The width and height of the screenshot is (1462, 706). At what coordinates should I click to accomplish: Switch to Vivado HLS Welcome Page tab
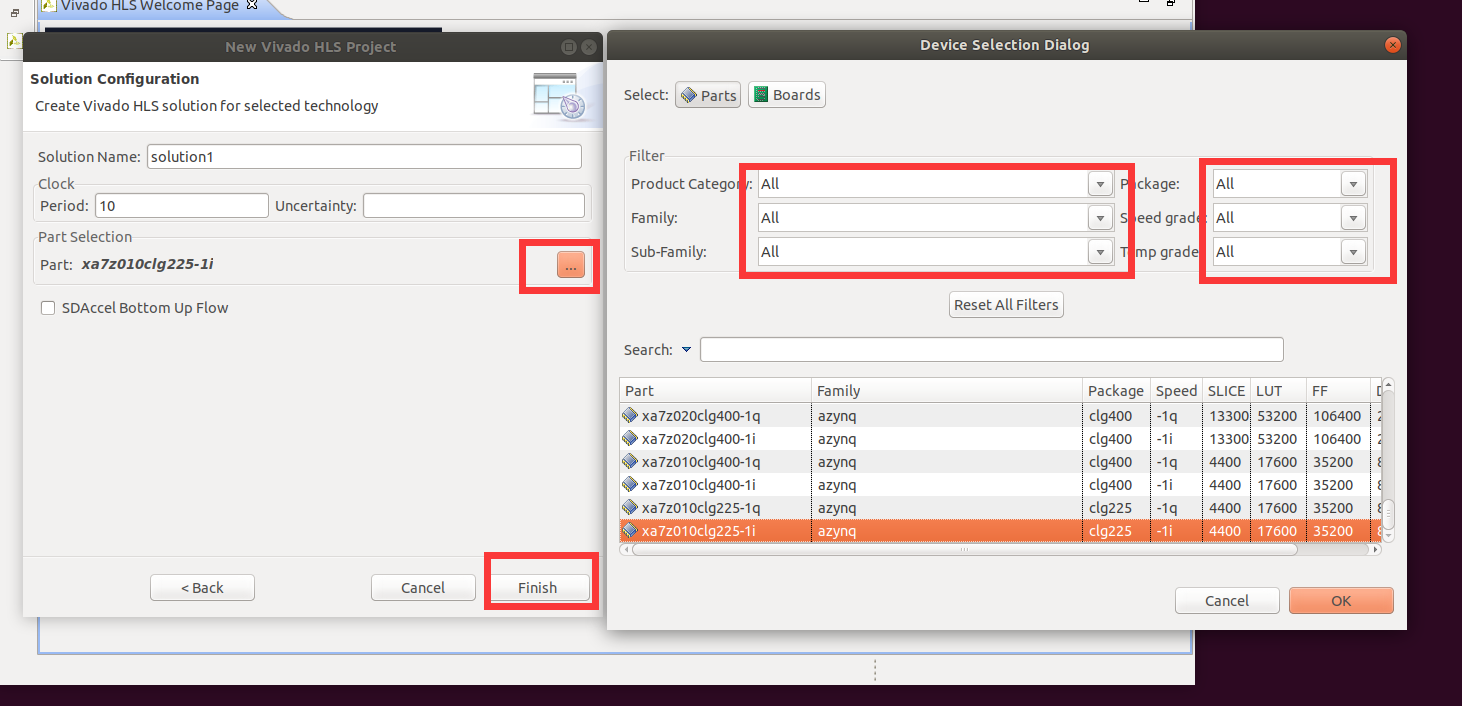point(149,6)
